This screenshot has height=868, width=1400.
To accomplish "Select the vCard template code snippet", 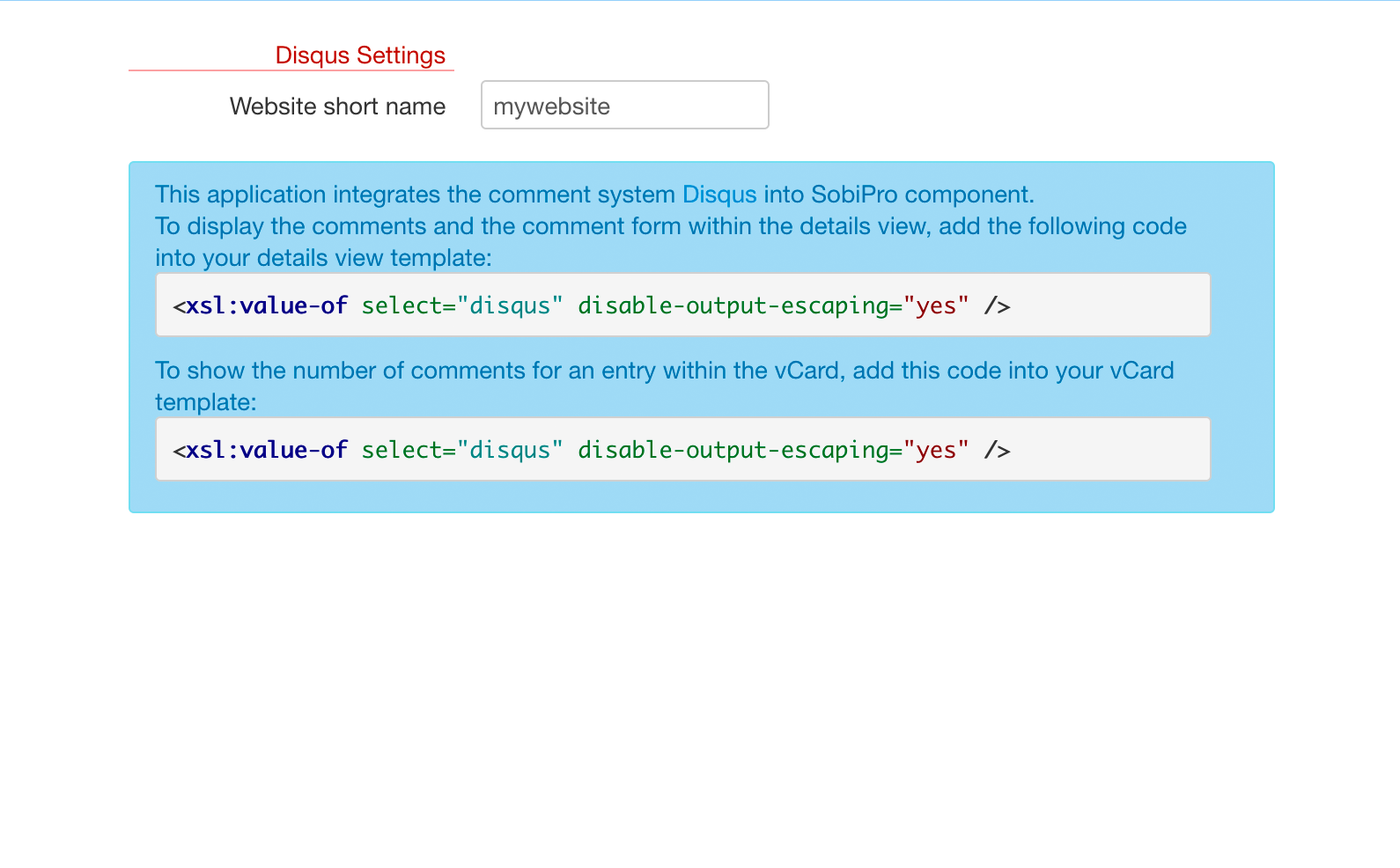I will pyautogui.click(x=682, y=449).
